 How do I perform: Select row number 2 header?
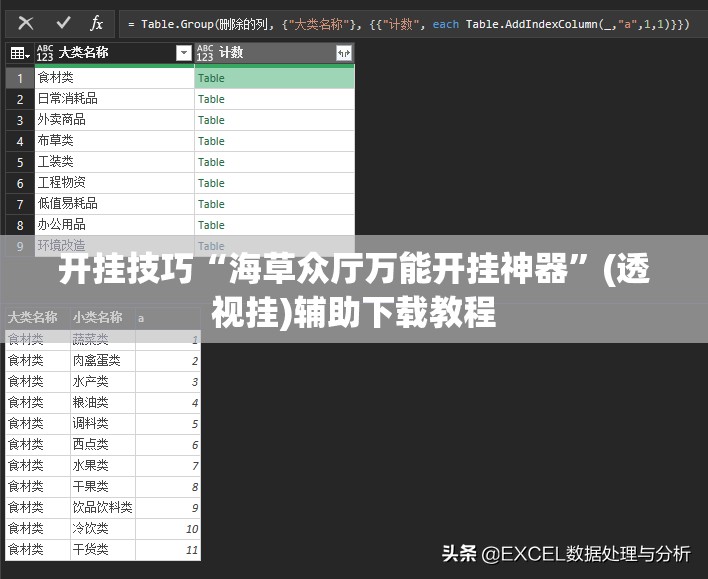point(20,99)
